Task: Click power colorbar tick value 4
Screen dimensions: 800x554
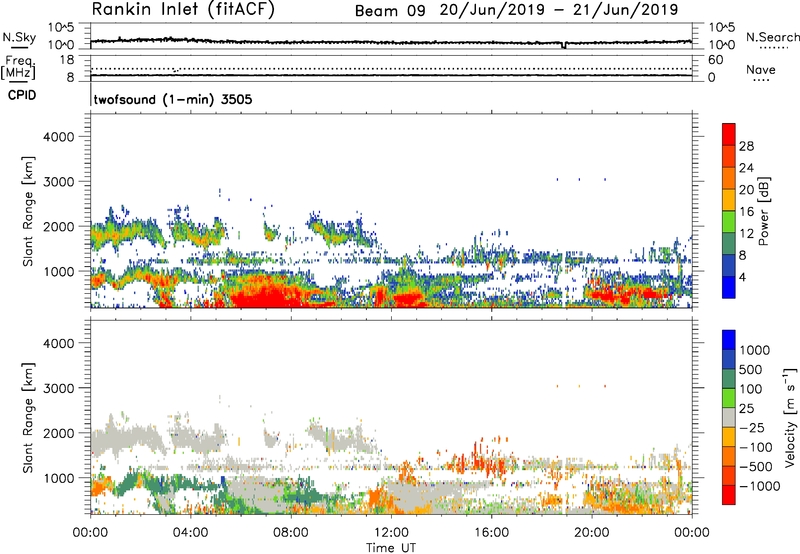Action: coord(742,277)
